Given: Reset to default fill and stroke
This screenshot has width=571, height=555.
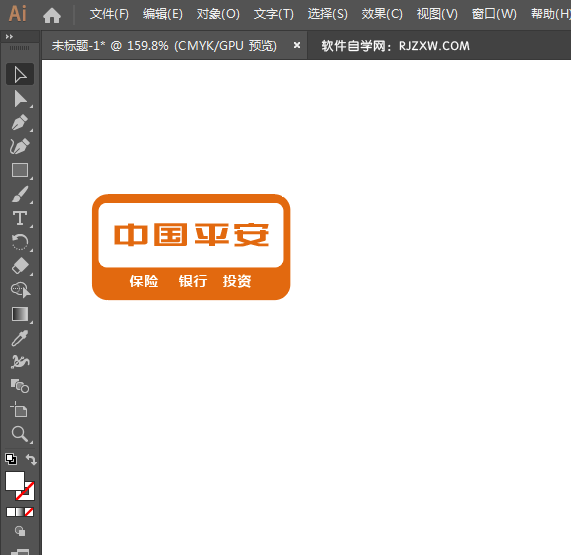Looking at the screenshot, I should (x=11, y=459).
